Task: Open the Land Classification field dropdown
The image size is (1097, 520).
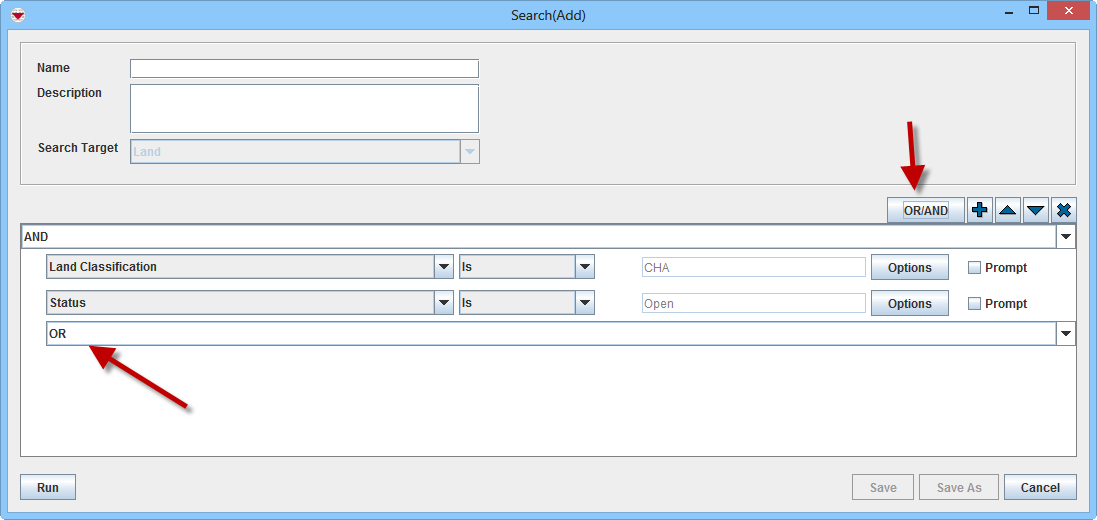Action: pyautogui.click(x=444, y=267)
